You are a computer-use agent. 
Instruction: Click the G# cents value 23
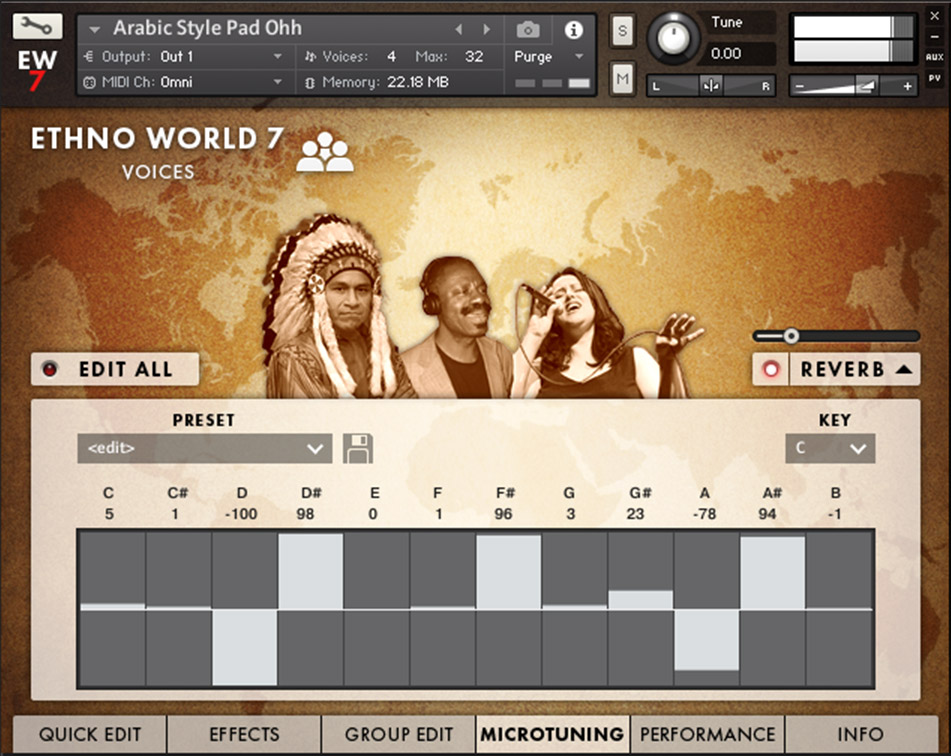(x=635, y=514)
